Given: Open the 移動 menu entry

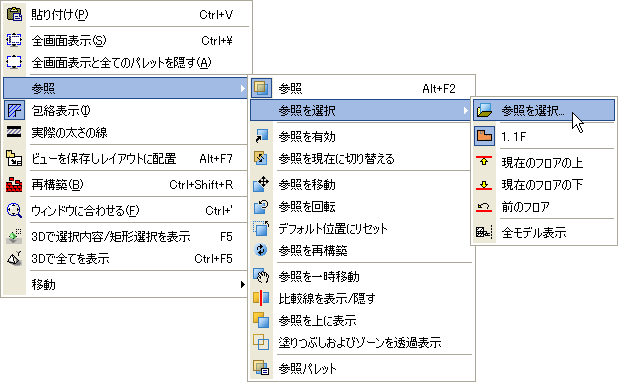Looking at the screenshot, I should [126, 284].
